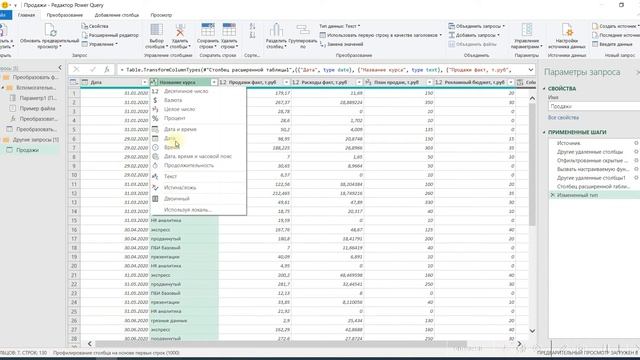640x360 pixels.
Task: Collapse the ПРИМЕНЕННЫЕ ШАГИ section
Action: (x=544, y=132)
